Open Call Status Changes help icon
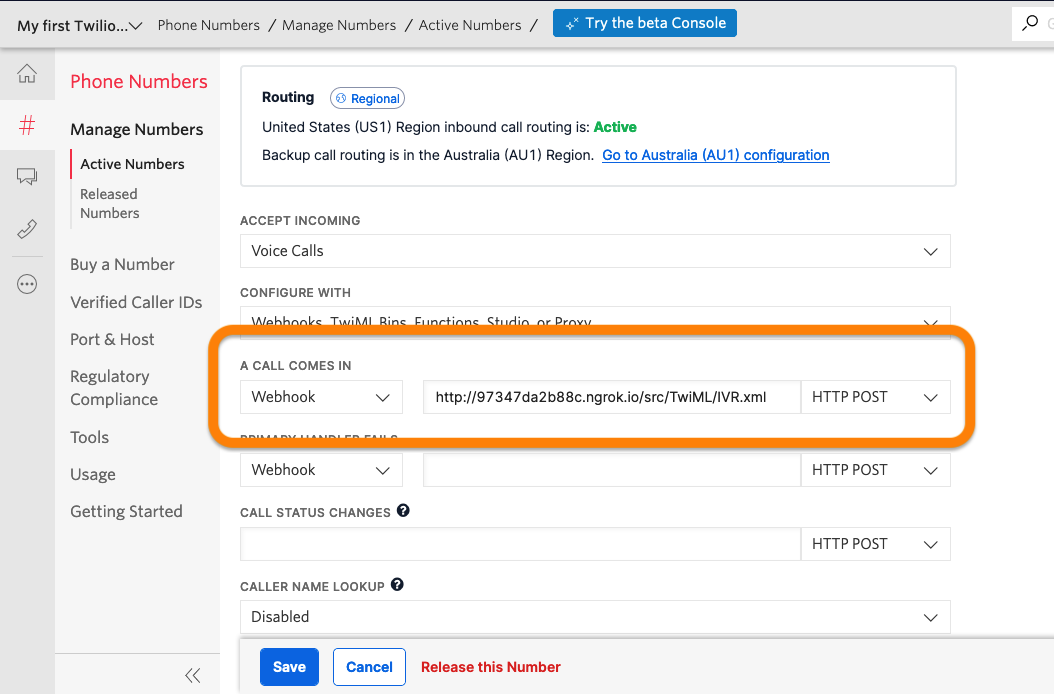The image size is (1054, 694). pos(403,510)
